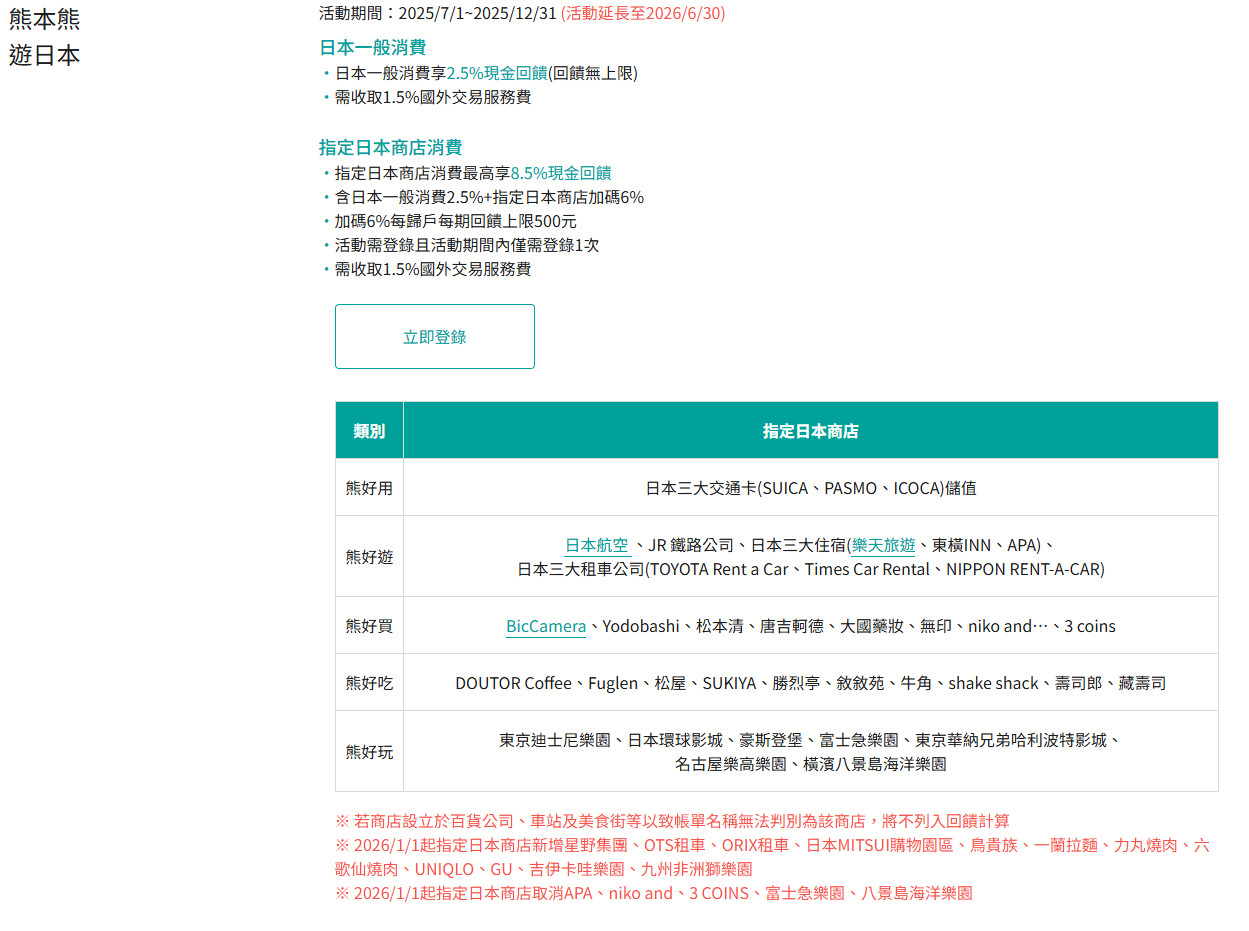The image size is (1249, 931).
Task: Click the highlighted 2.5%現金回饋 text
Action: point(496,73)
